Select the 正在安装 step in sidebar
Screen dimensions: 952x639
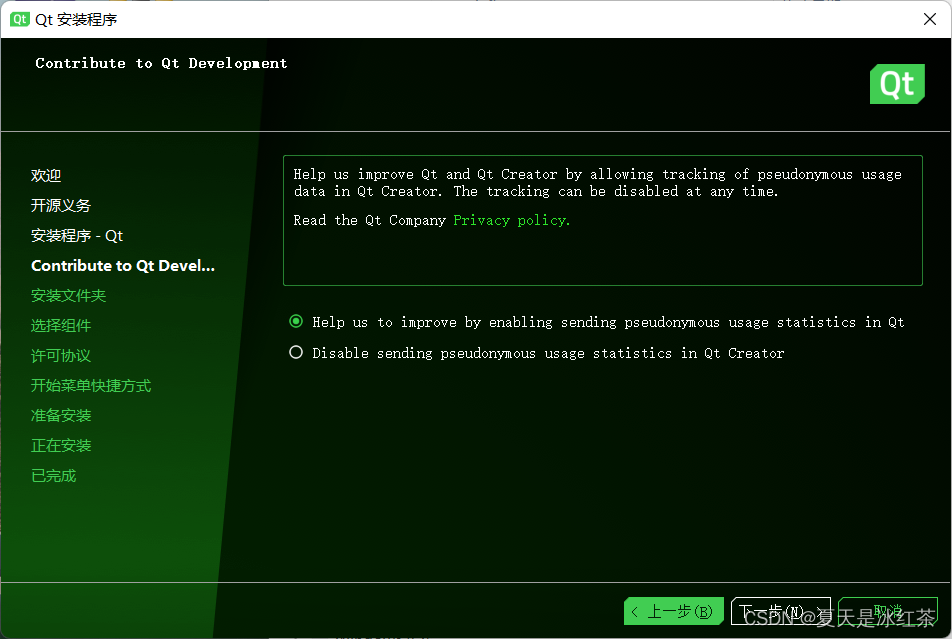click(61, 446)
